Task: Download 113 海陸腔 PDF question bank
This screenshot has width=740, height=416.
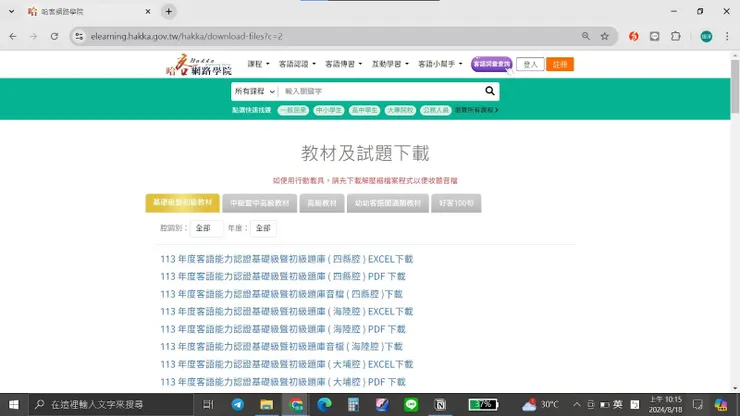Action: 283,329
